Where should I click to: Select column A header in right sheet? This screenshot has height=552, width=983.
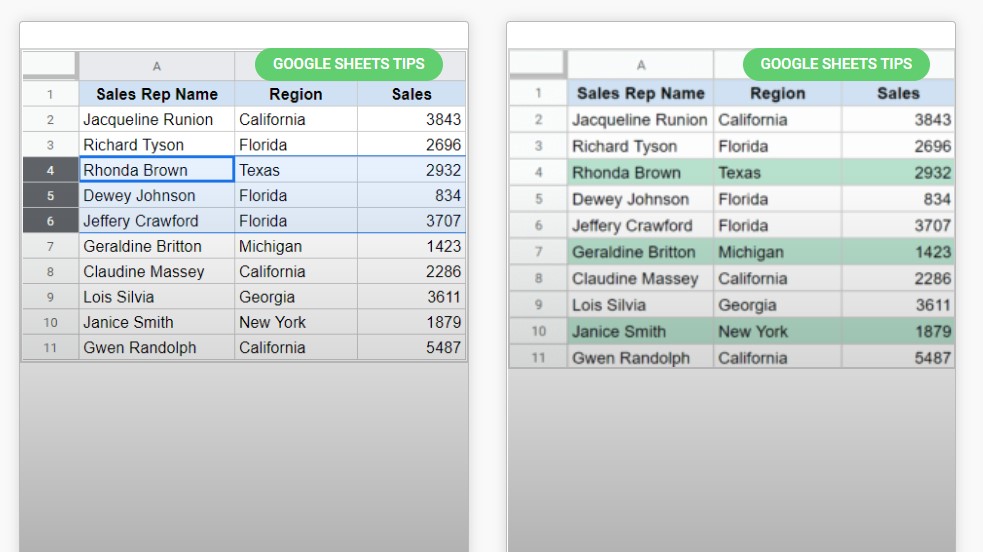click(640, 65)
